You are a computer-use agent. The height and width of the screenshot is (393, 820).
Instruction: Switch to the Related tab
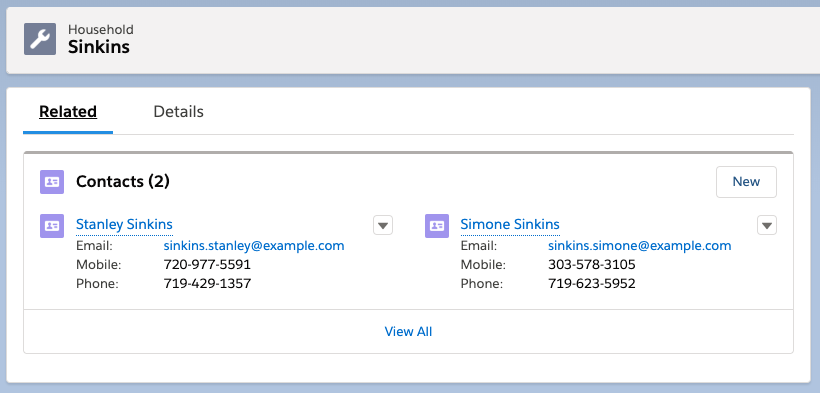pos(68,111)
